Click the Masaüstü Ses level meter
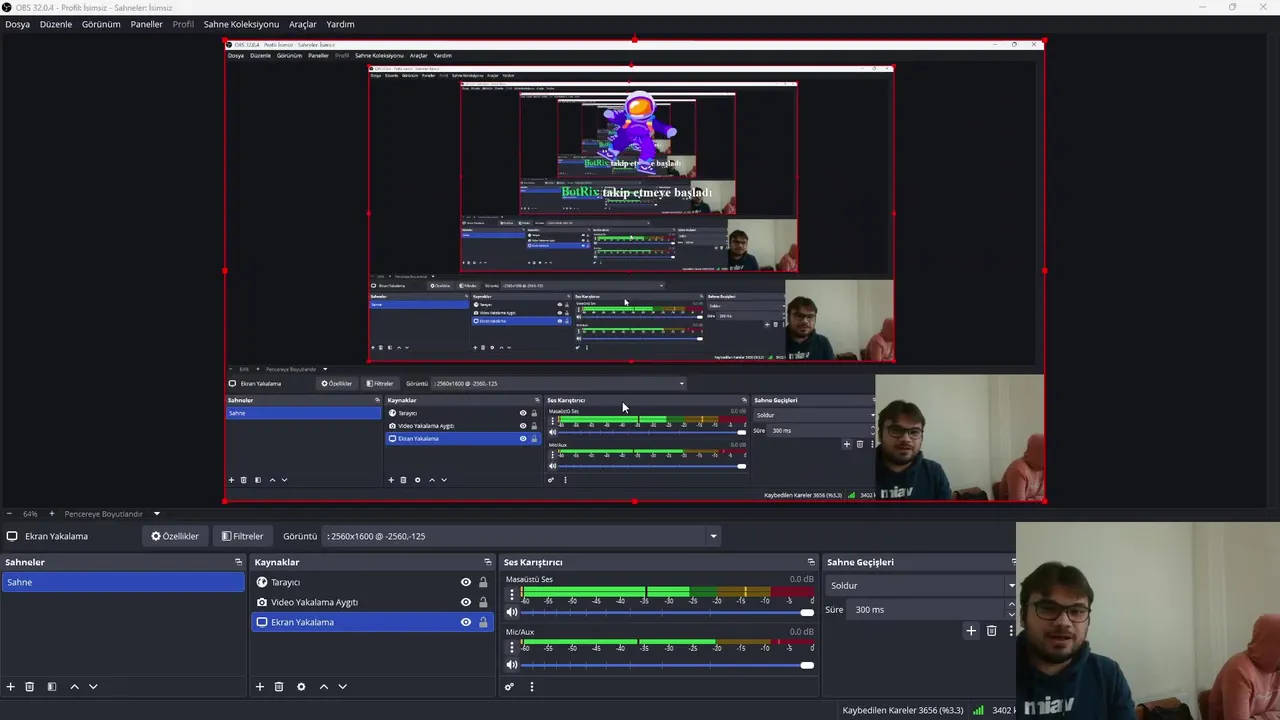Image resolution: width=1280 pixels, height=720 pixels. (x=668, y=592)
